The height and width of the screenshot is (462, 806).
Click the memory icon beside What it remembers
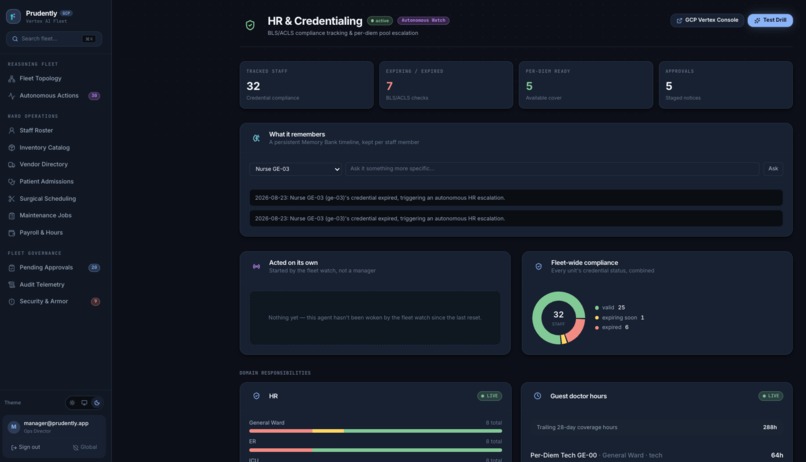click(x=256, y=138)
